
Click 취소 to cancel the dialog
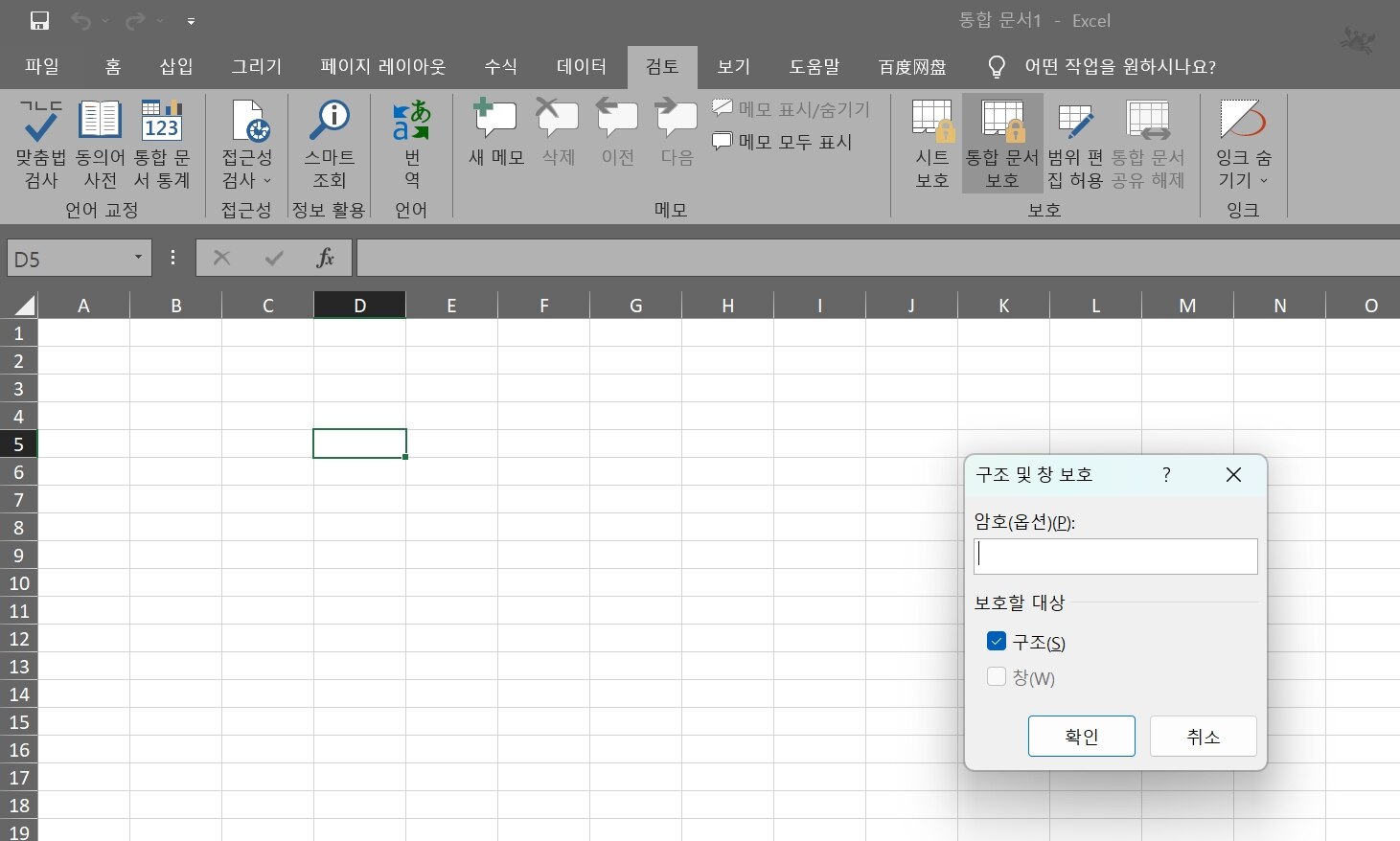(1203, 736)
